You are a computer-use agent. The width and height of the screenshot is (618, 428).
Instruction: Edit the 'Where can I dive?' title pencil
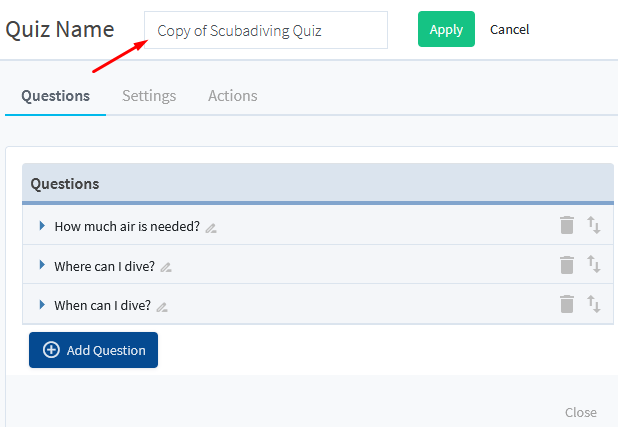click(166, 268)
